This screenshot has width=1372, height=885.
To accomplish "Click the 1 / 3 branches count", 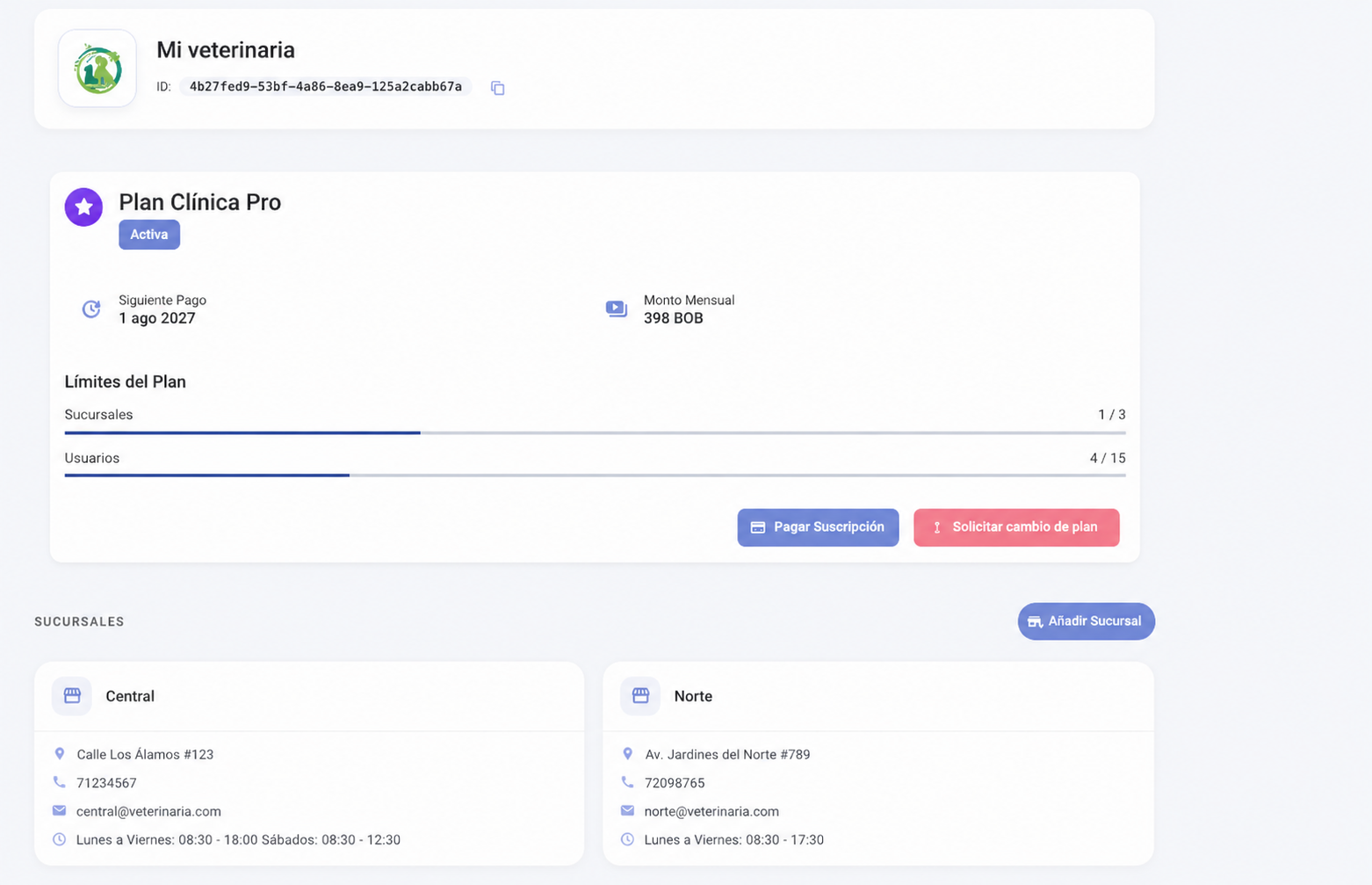I will [1112, 415].
